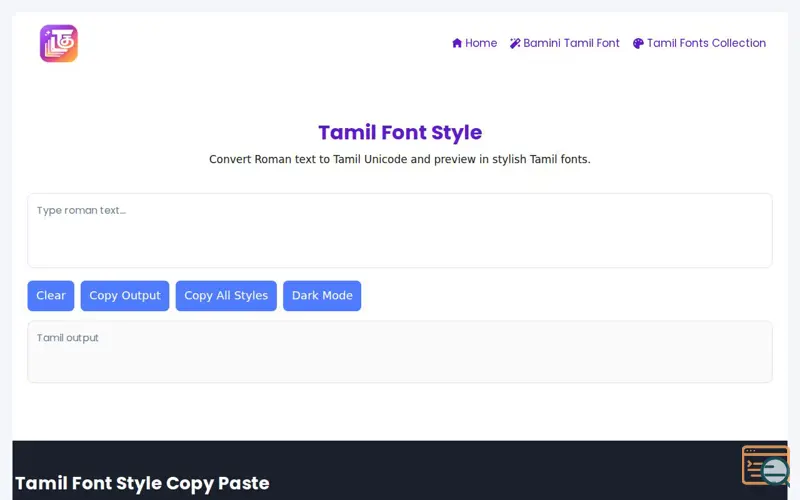Click inside the Tamil output box

(x=399, y=352)
